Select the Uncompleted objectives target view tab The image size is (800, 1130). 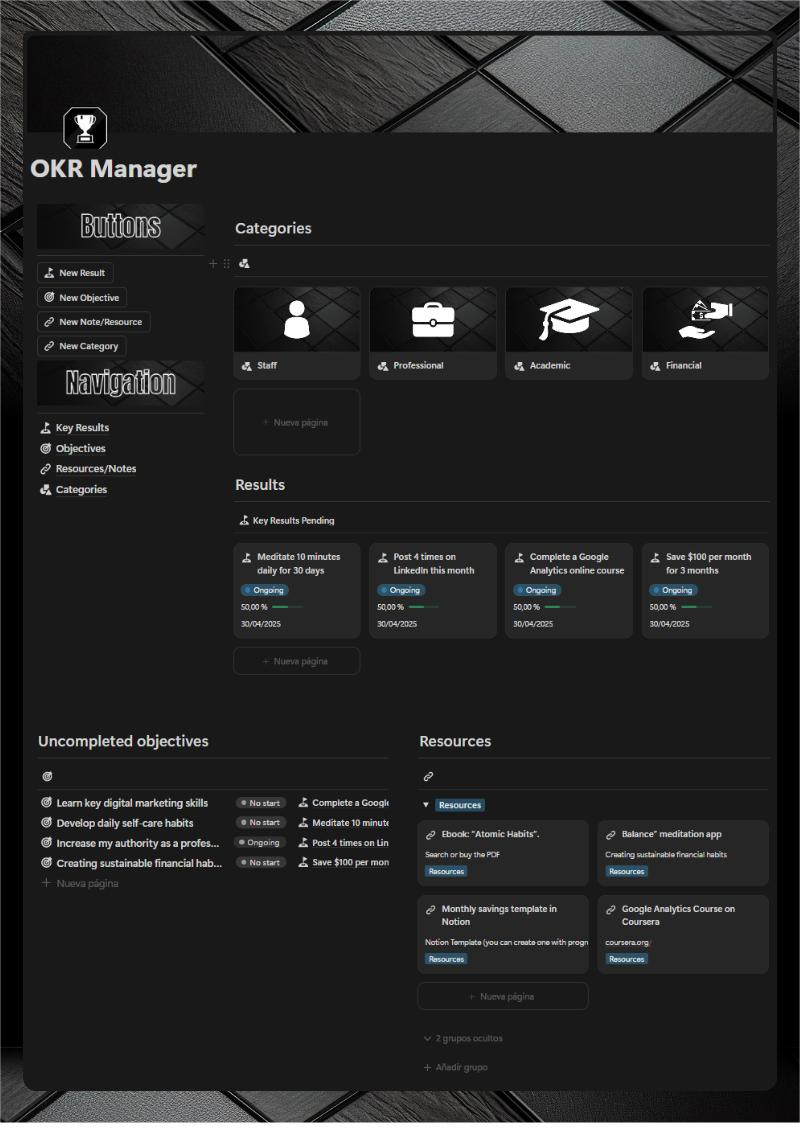point(48,776)
